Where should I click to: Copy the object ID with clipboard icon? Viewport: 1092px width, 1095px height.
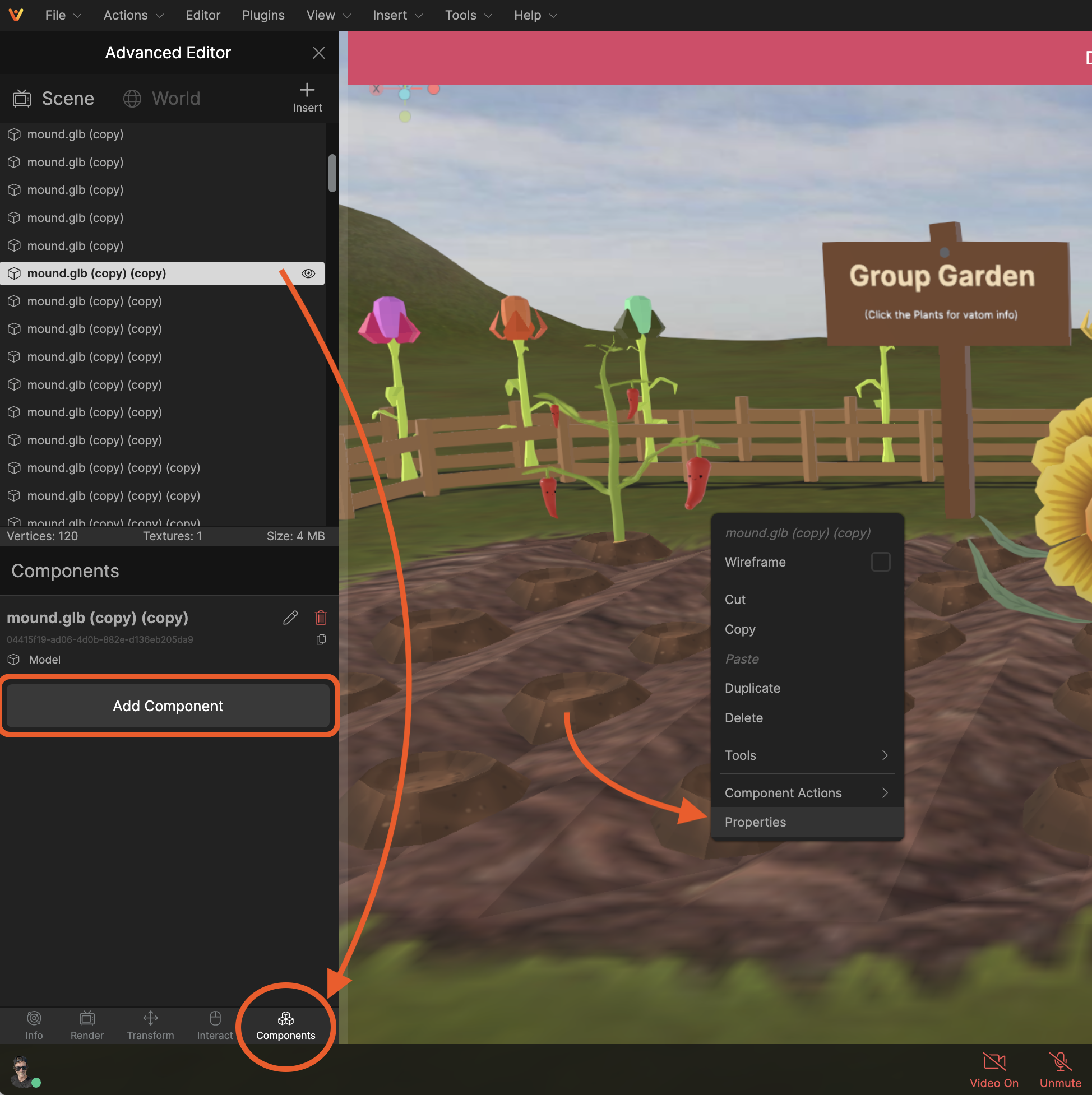[321, 639]
